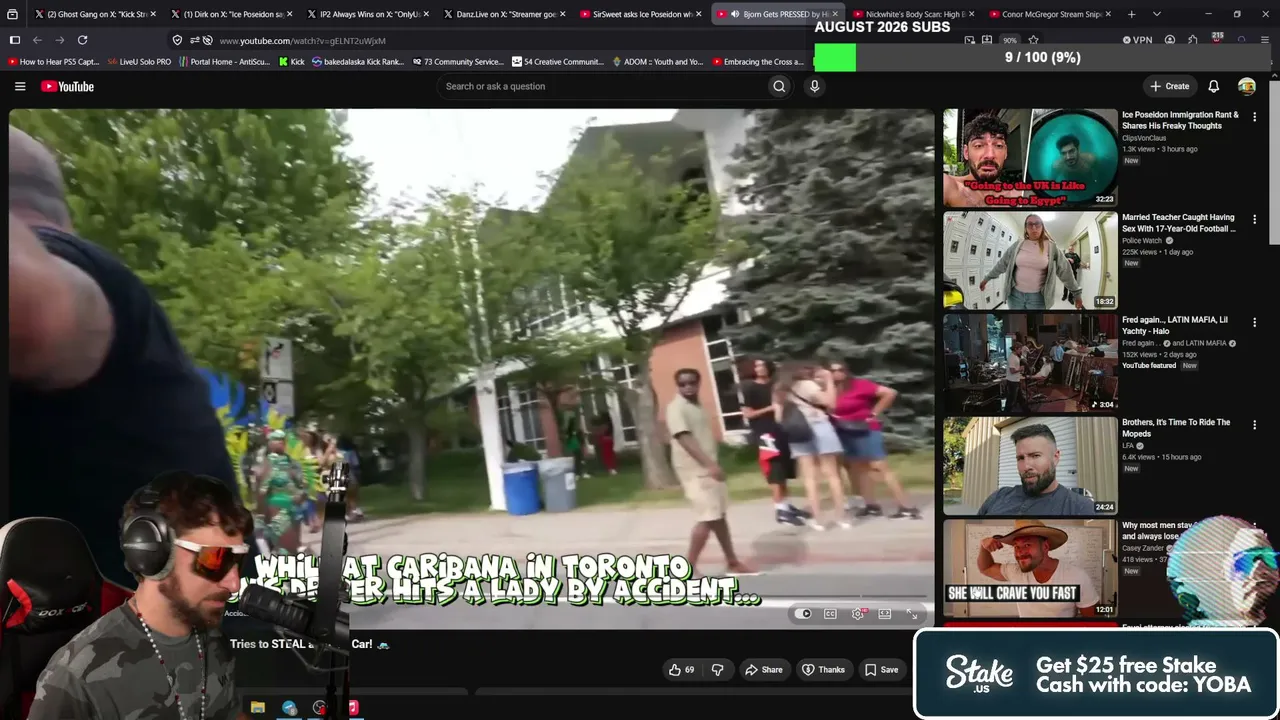1280x720 pixels.
Task: Open the Married Teacher Caught video thumbnail
Action: click(x=1030, y=260)
